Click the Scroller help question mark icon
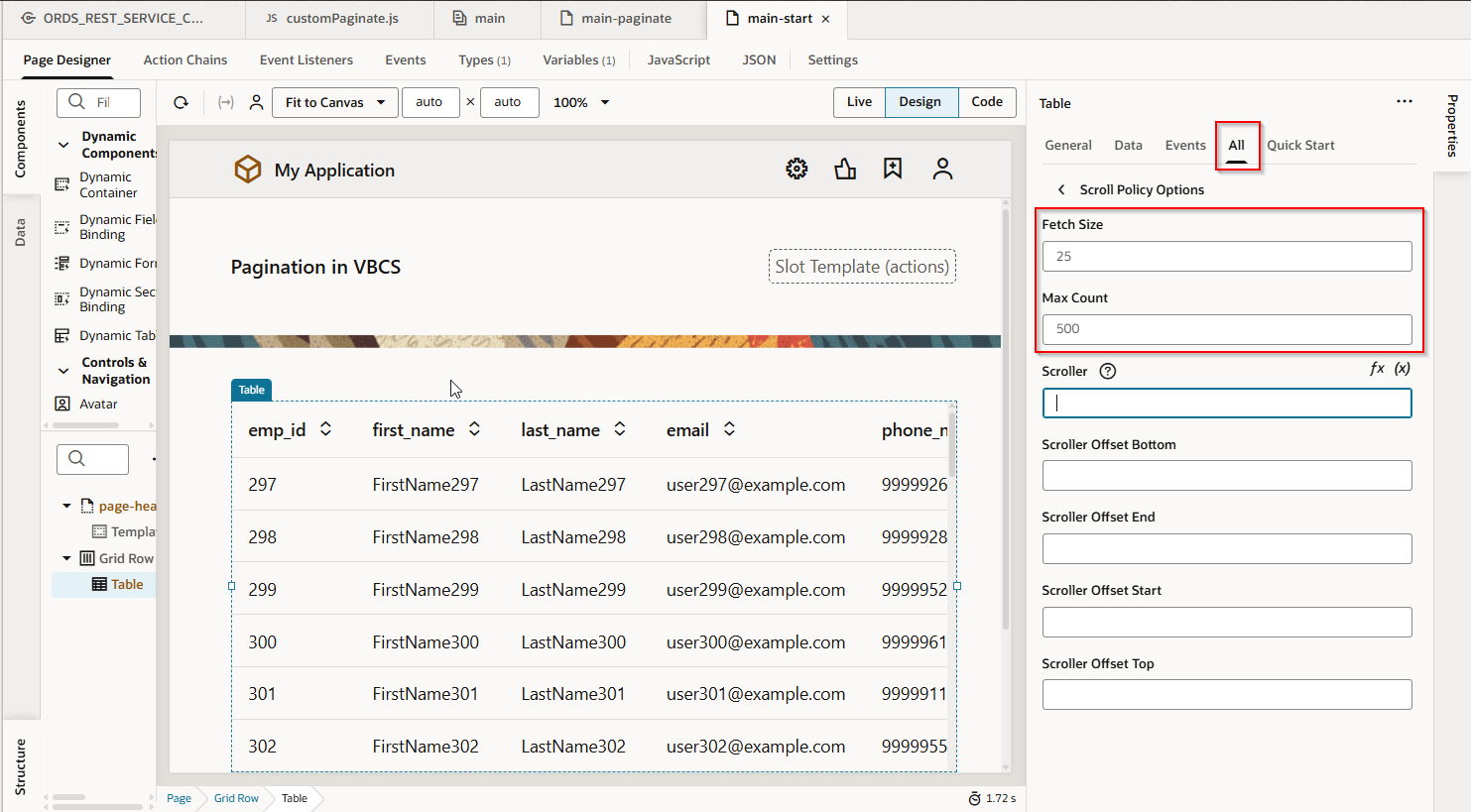This screenshot has width=1471, height=812. coord(1108,371)
